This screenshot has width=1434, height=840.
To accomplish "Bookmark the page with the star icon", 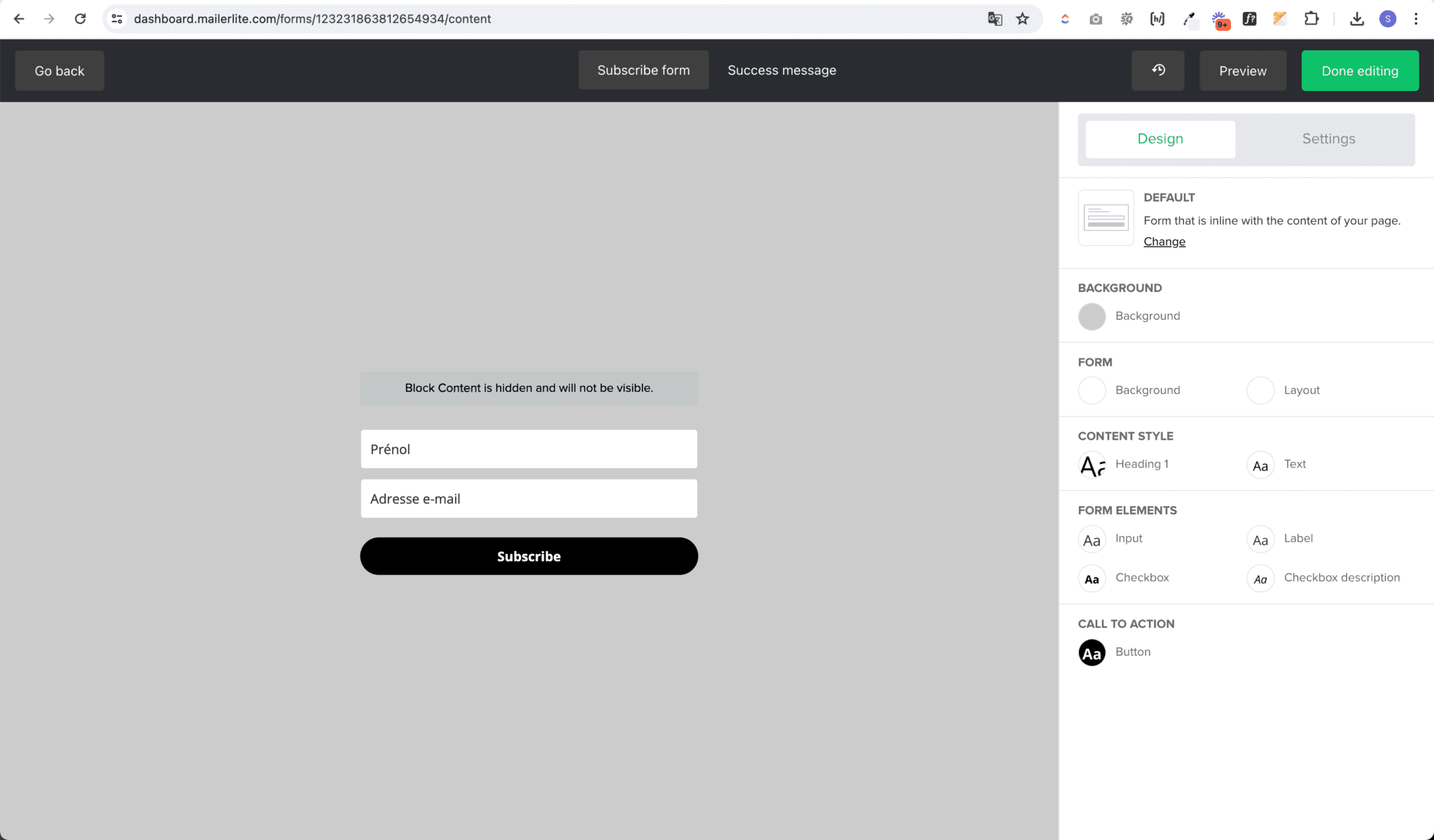I will pos(1022,18).
